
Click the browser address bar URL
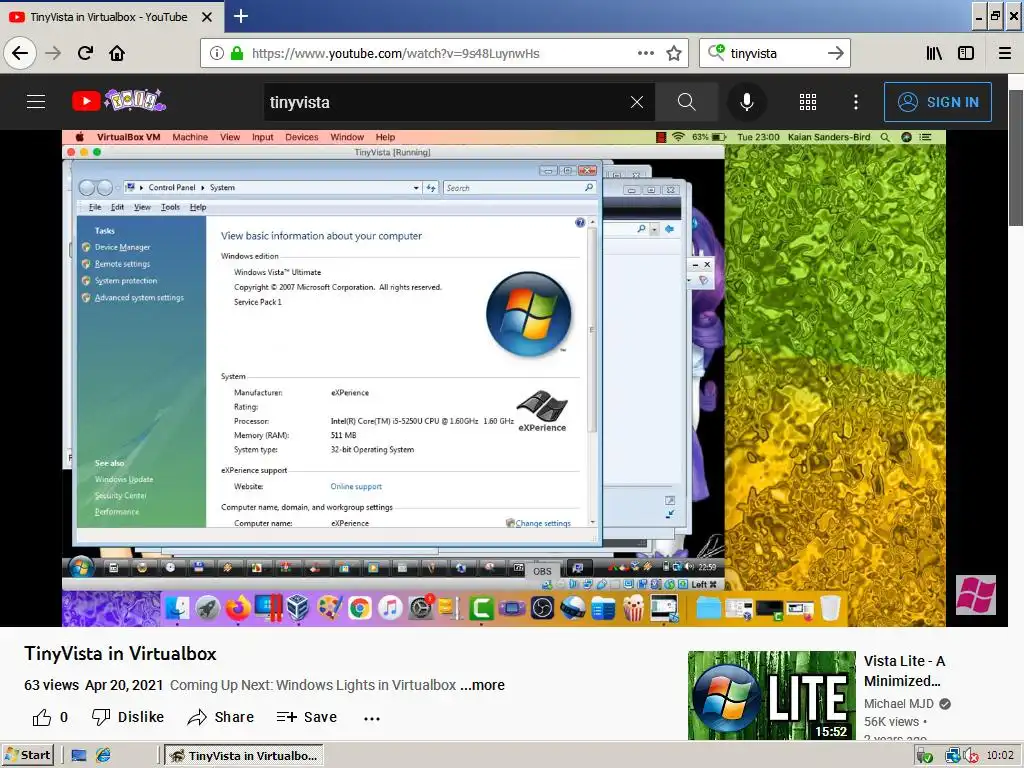(396, 54)
